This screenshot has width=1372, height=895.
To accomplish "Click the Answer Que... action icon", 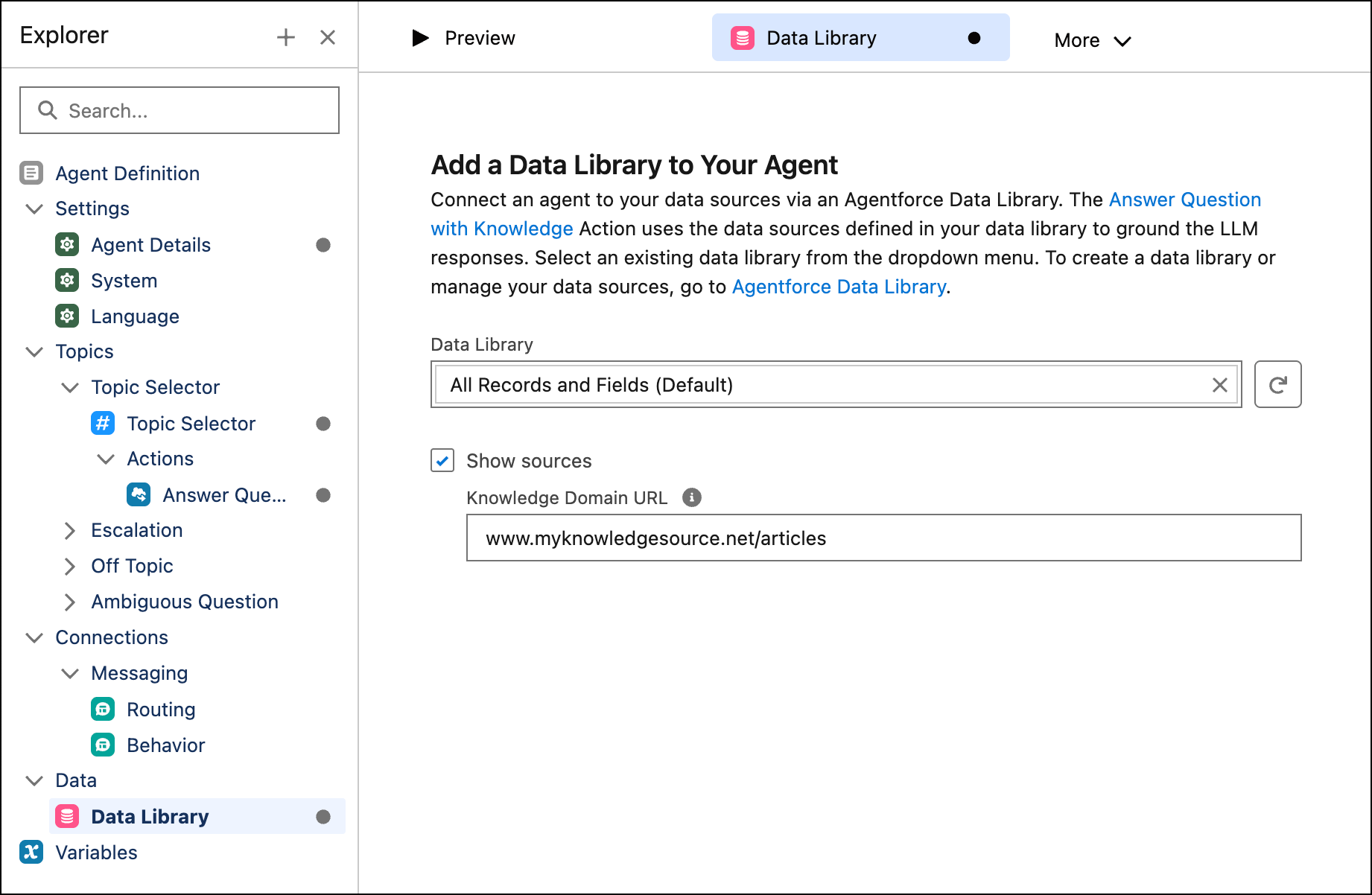I will pyautogui.click(x=139, y=494).
